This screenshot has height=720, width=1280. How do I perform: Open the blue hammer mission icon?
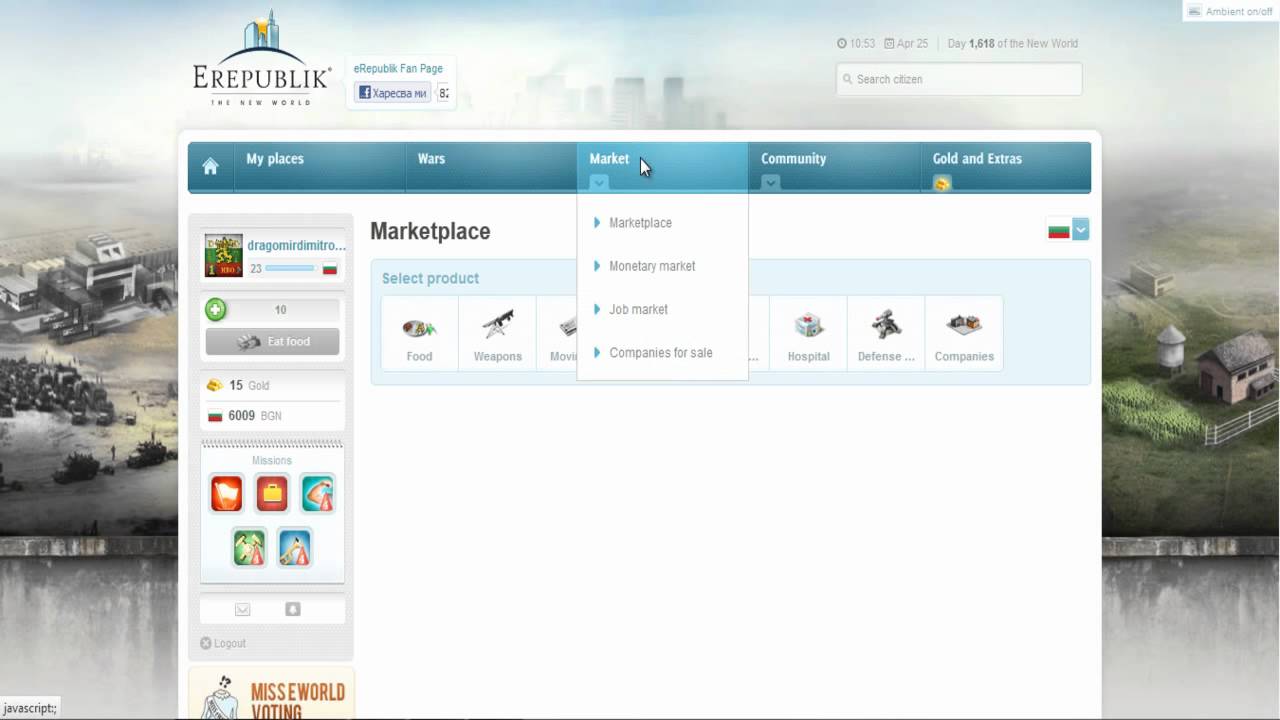coord(295,548)
